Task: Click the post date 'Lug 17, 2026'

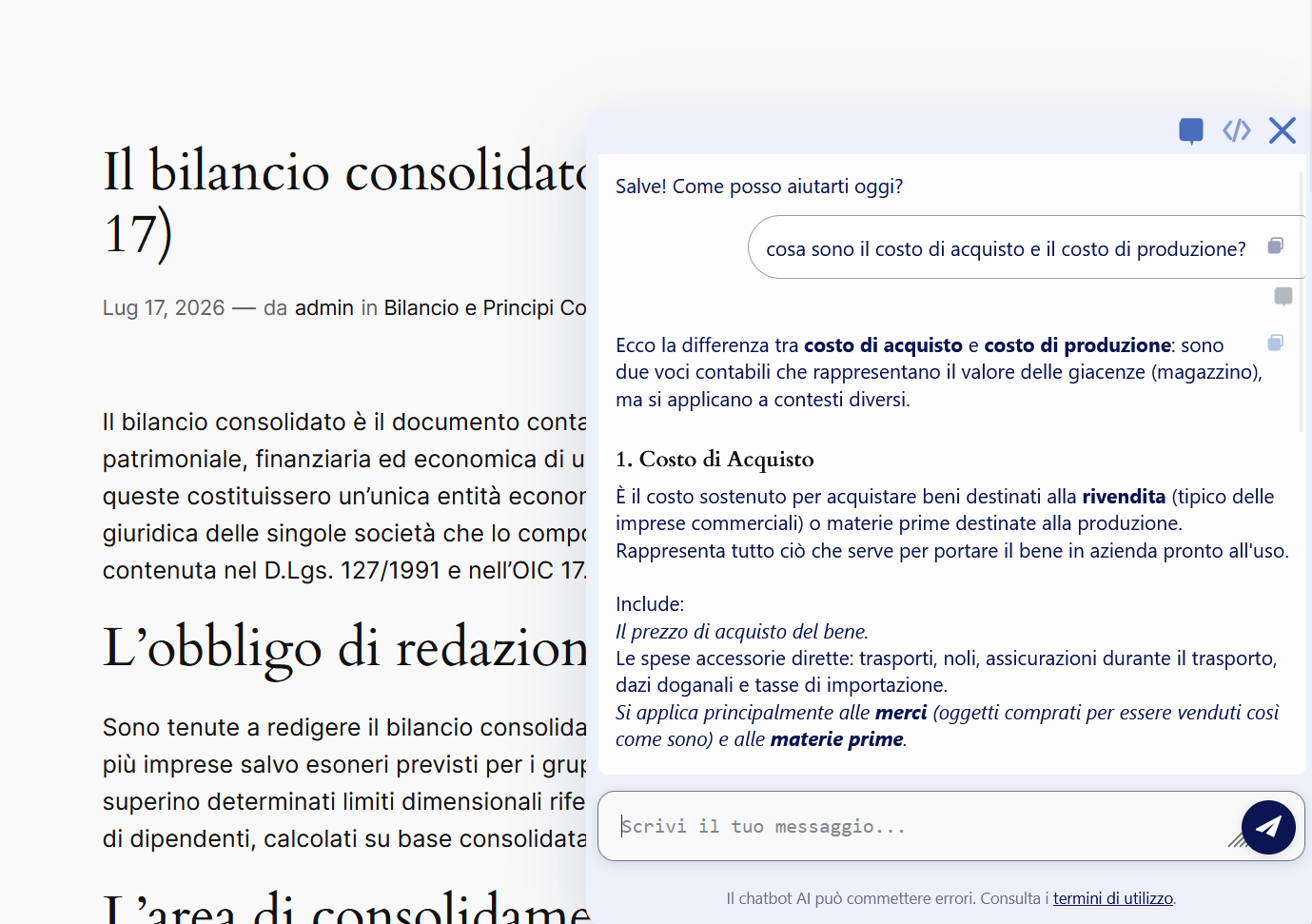Action: tap(164, 308)
